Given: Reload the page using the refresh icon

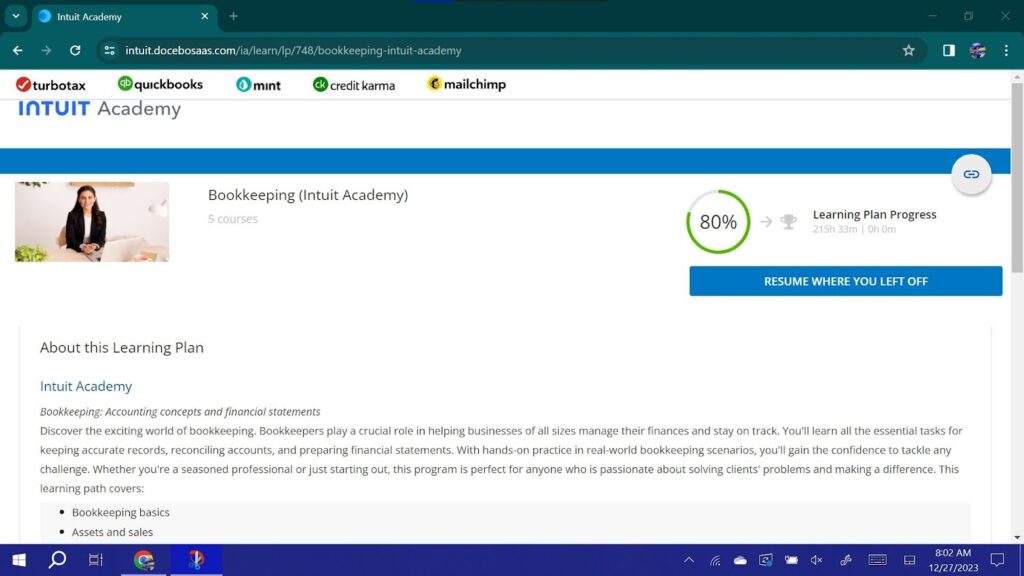Looking at the screenshot, I should pyautogui.click(x=75, y=50).
